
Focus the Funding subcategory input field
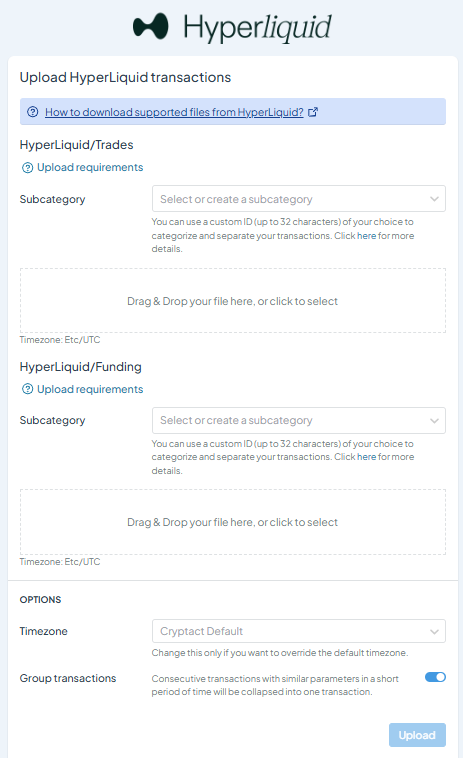[x=299, y=421]
